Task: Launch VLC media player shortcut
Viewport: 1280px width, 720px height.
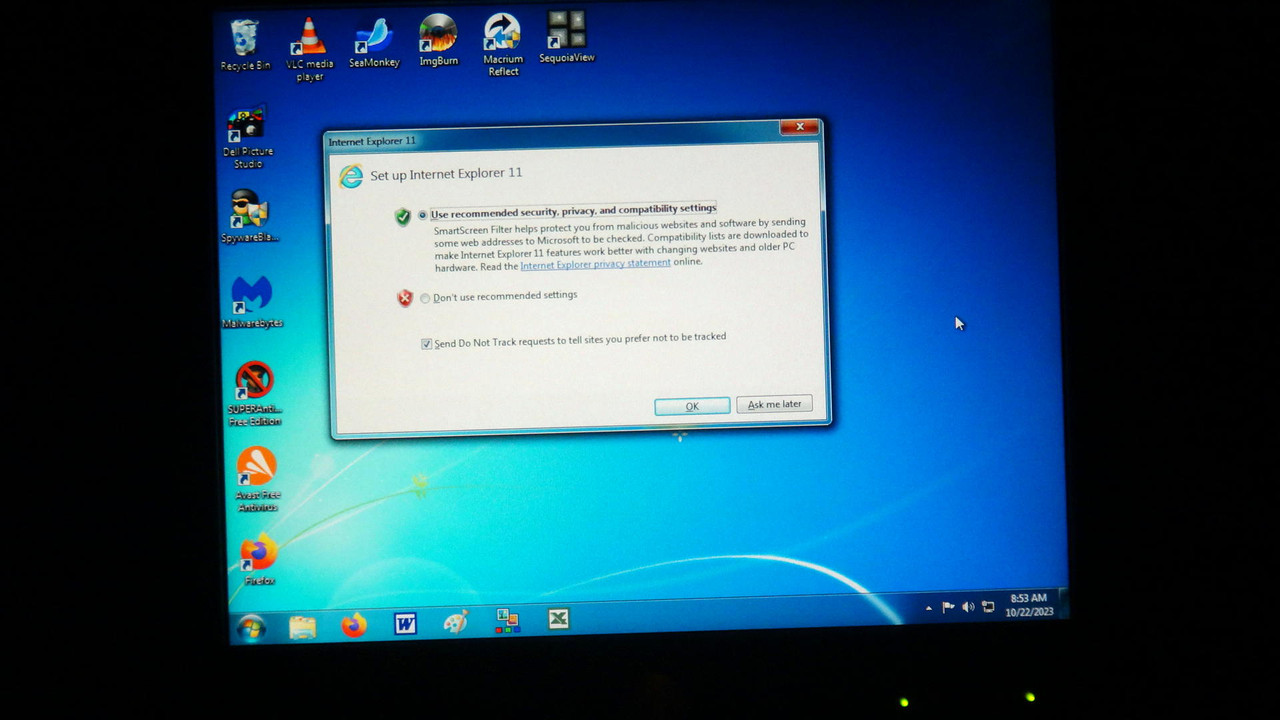Action: [309, 50]
